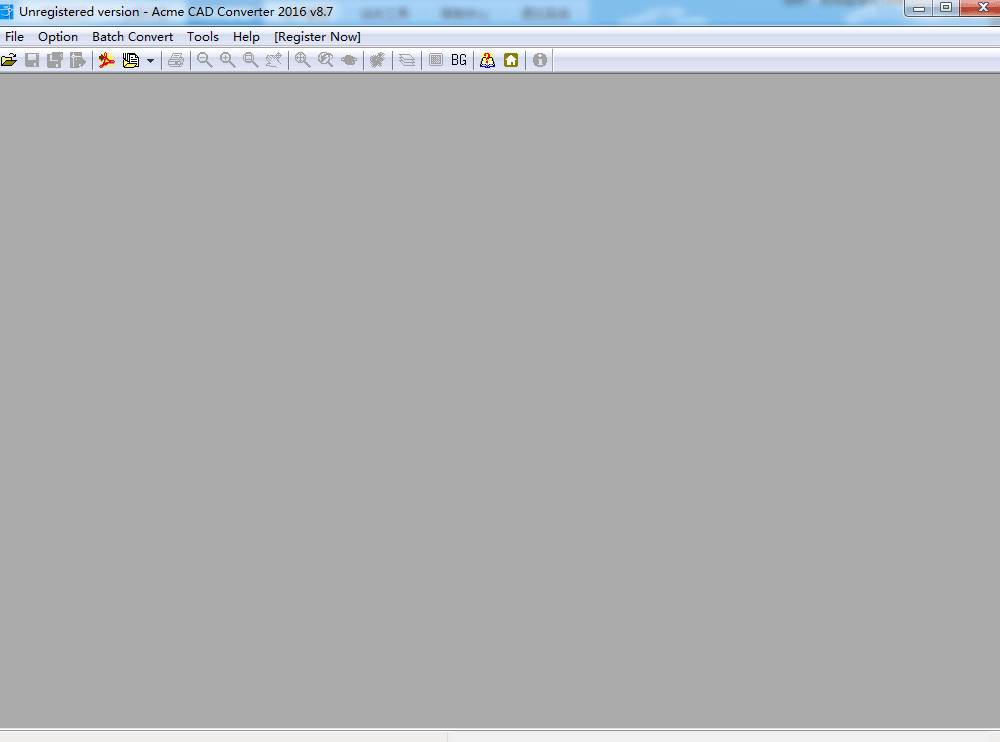Screen dimensions: 1000x742
Task: Open the Batch Convert menu
Action: point(132,36)
